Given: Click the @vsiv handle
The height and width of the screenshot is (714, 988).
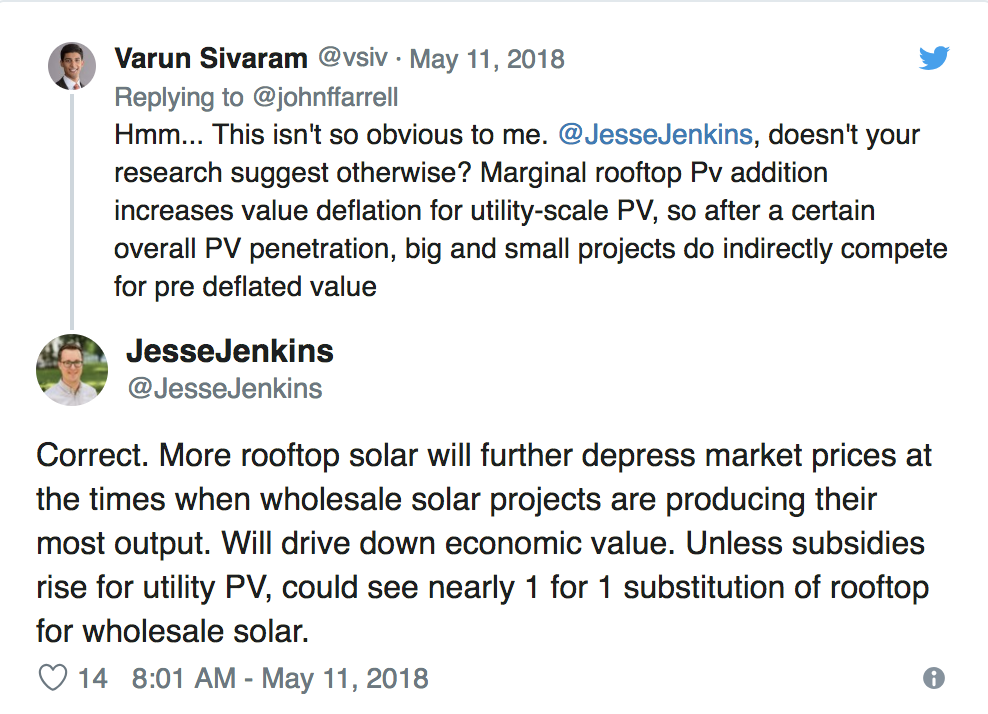Looking at the screenshot, I should [352, 58].
